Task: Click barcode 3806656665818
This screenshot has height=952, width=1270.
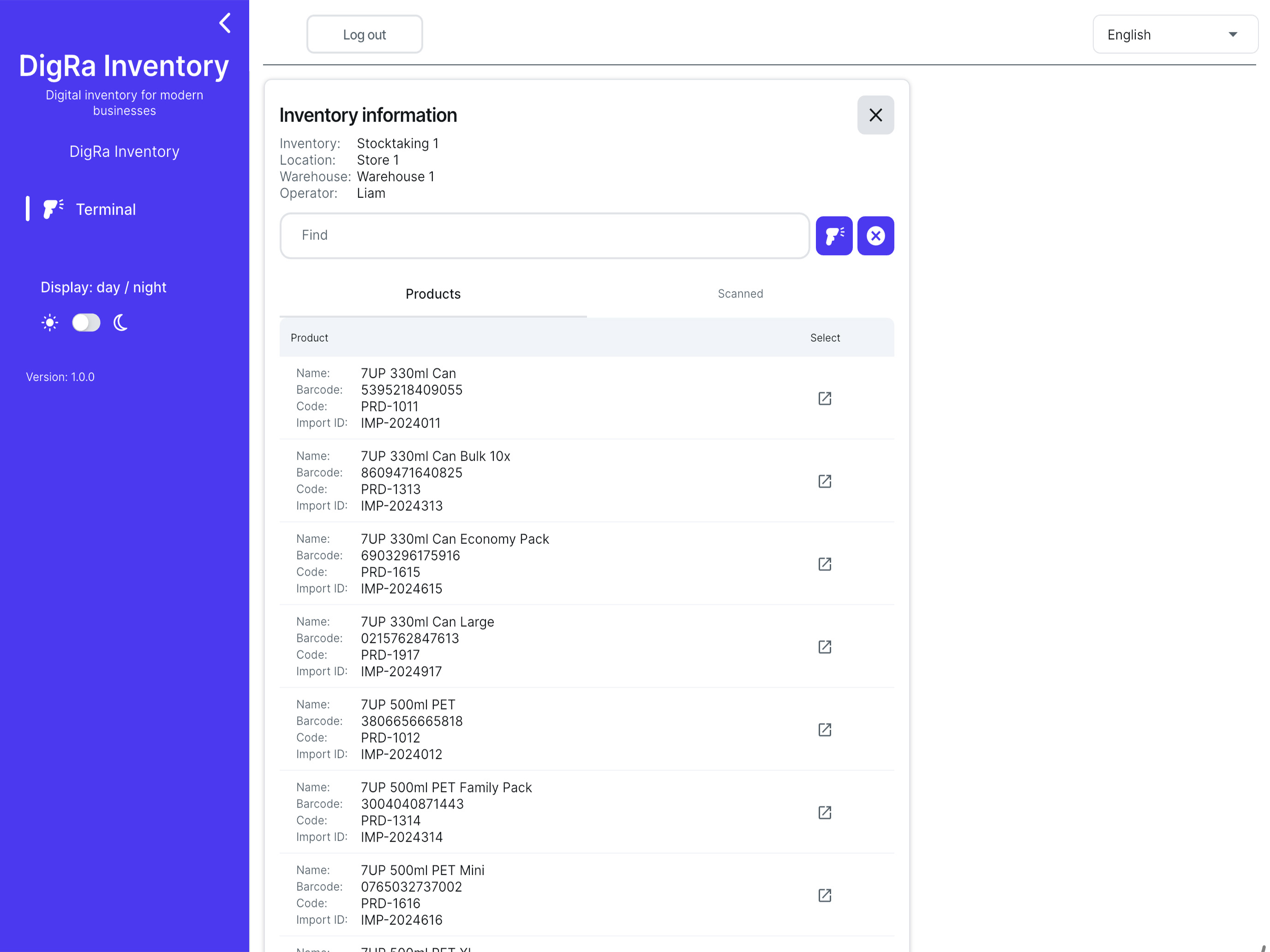Action: (412, 721)
